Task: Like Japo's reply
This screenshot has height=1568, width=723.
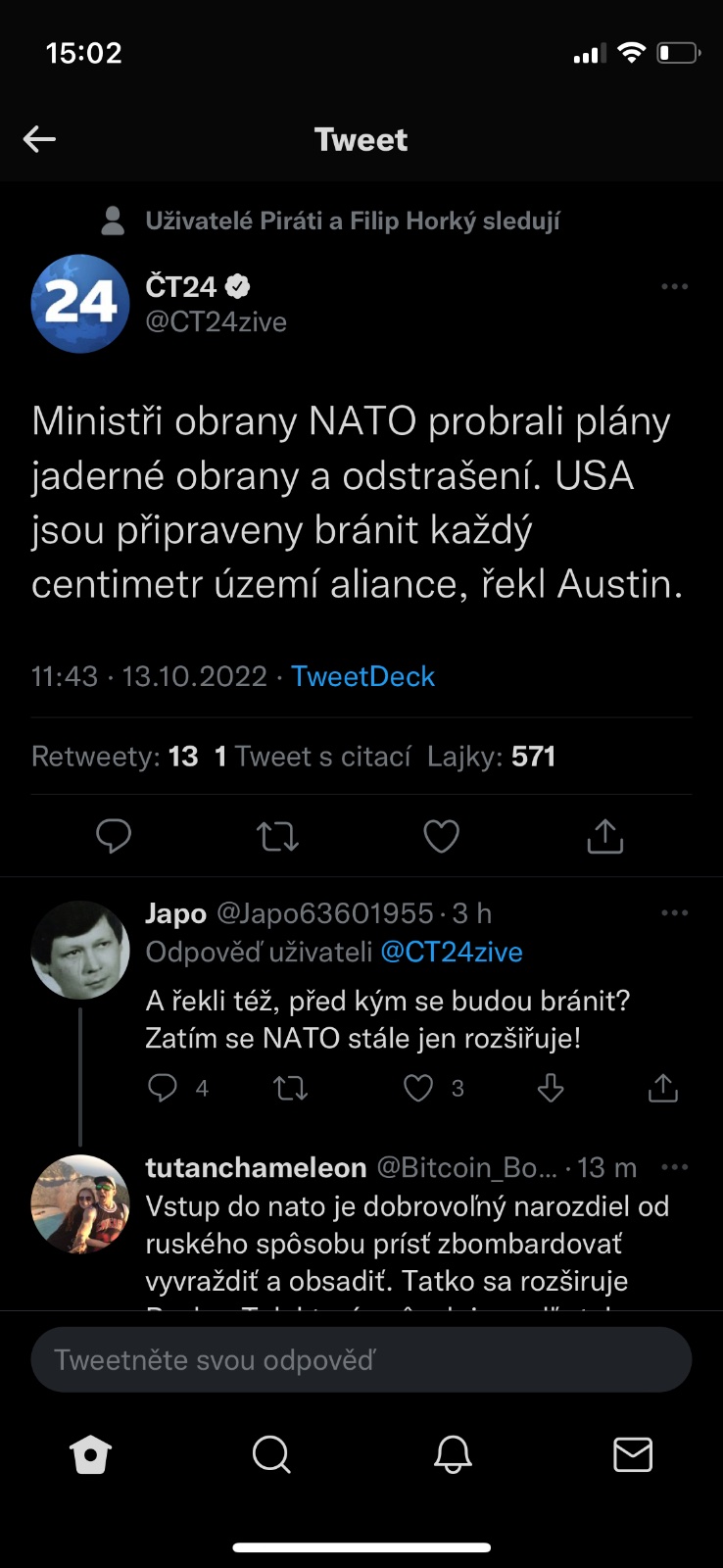Action: [x=419, y=1088]
